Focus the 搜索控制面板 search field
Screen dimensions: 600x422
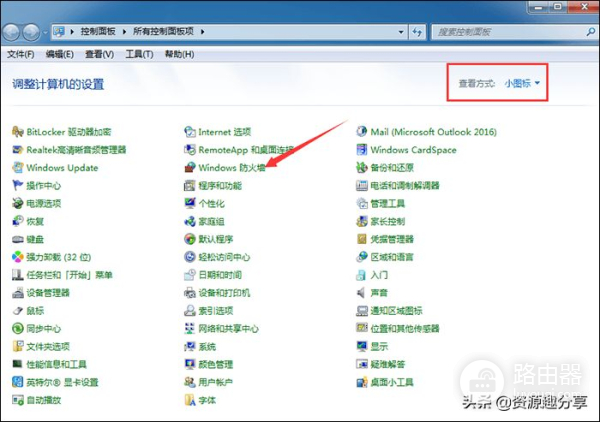509,32
